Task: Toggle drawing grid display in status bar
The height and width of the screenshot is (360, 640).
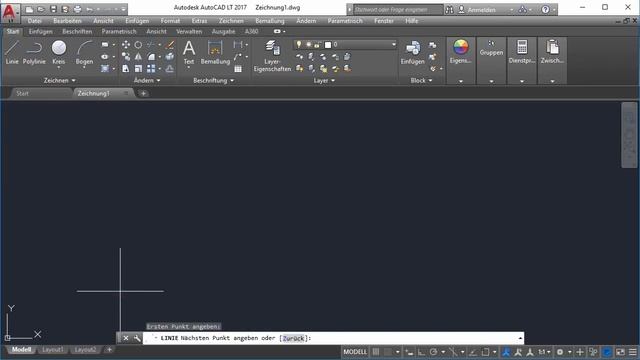Action: [x=376, y=352]
